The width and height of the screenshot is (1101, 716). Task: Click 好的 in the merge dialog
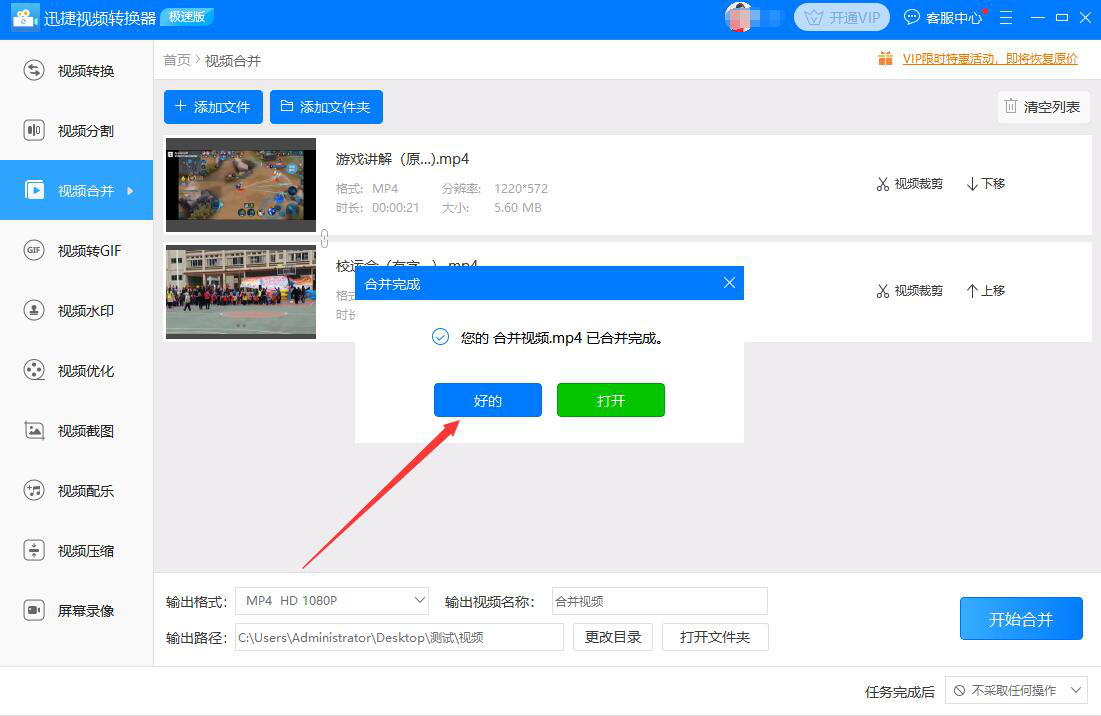[487, 400]
